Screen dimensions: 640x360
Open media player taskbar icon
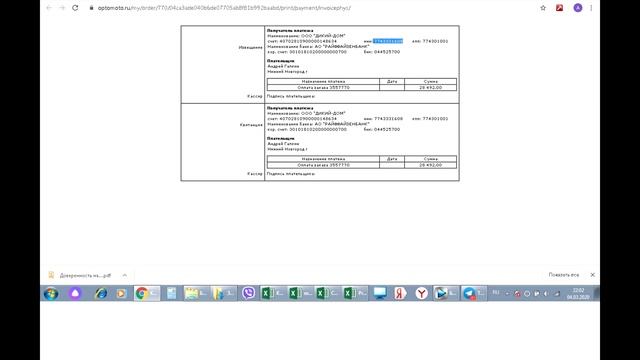tap(121, 293)
